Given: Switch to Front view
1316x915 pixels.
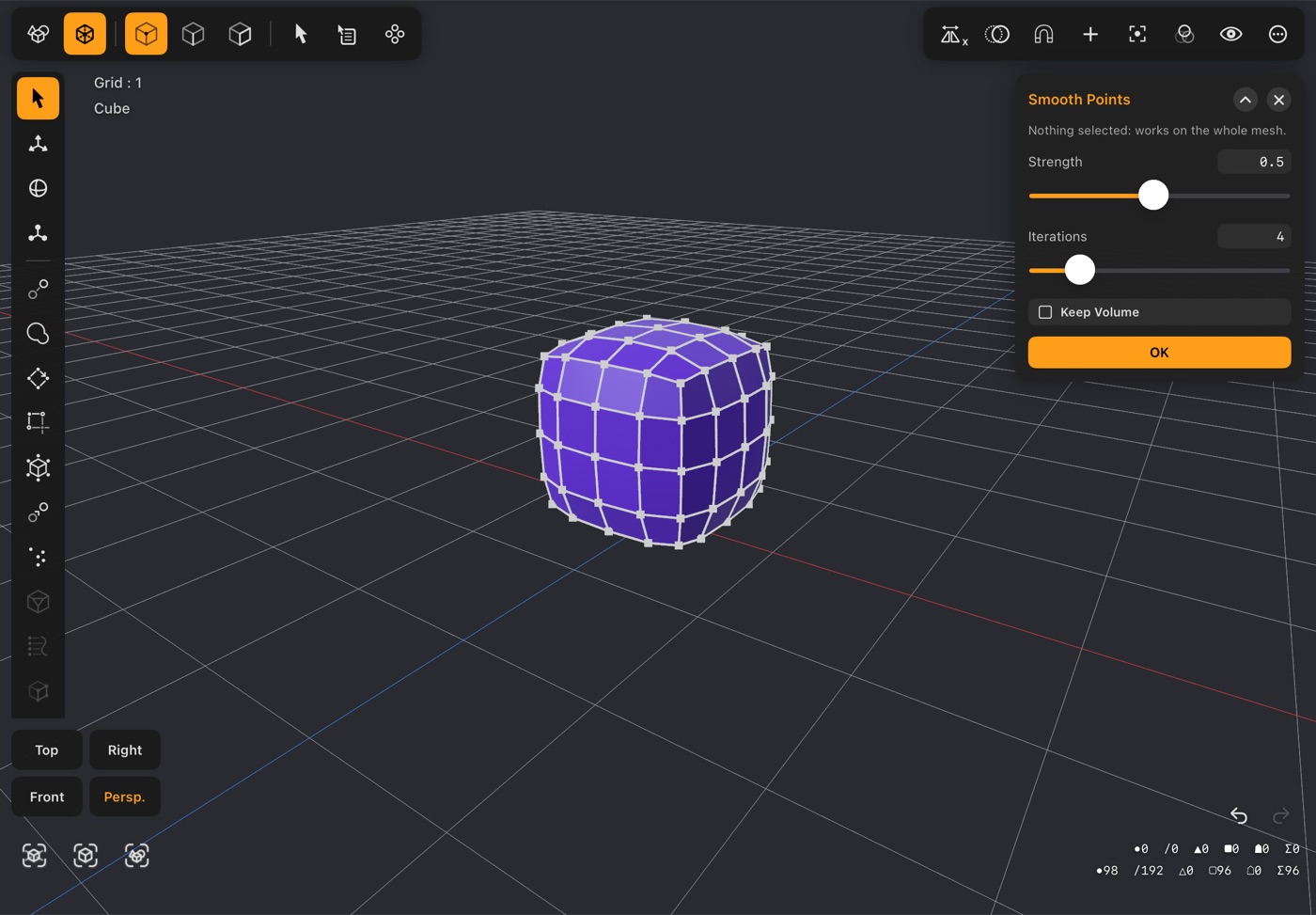Looking at the screenshot, I should 47,797.
